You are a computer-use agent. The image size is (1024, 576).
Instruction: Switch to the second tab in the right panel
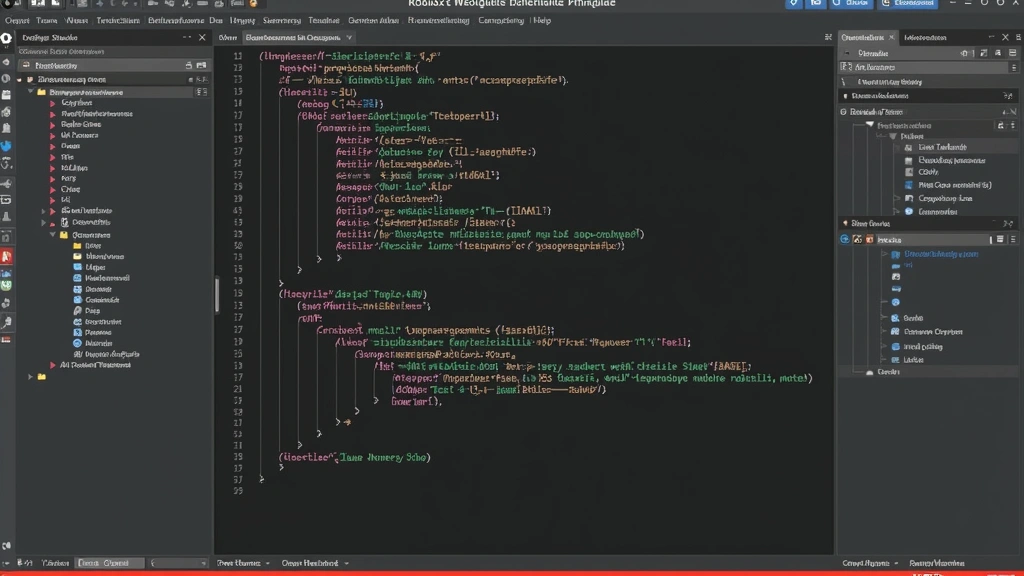pos(926,37)
